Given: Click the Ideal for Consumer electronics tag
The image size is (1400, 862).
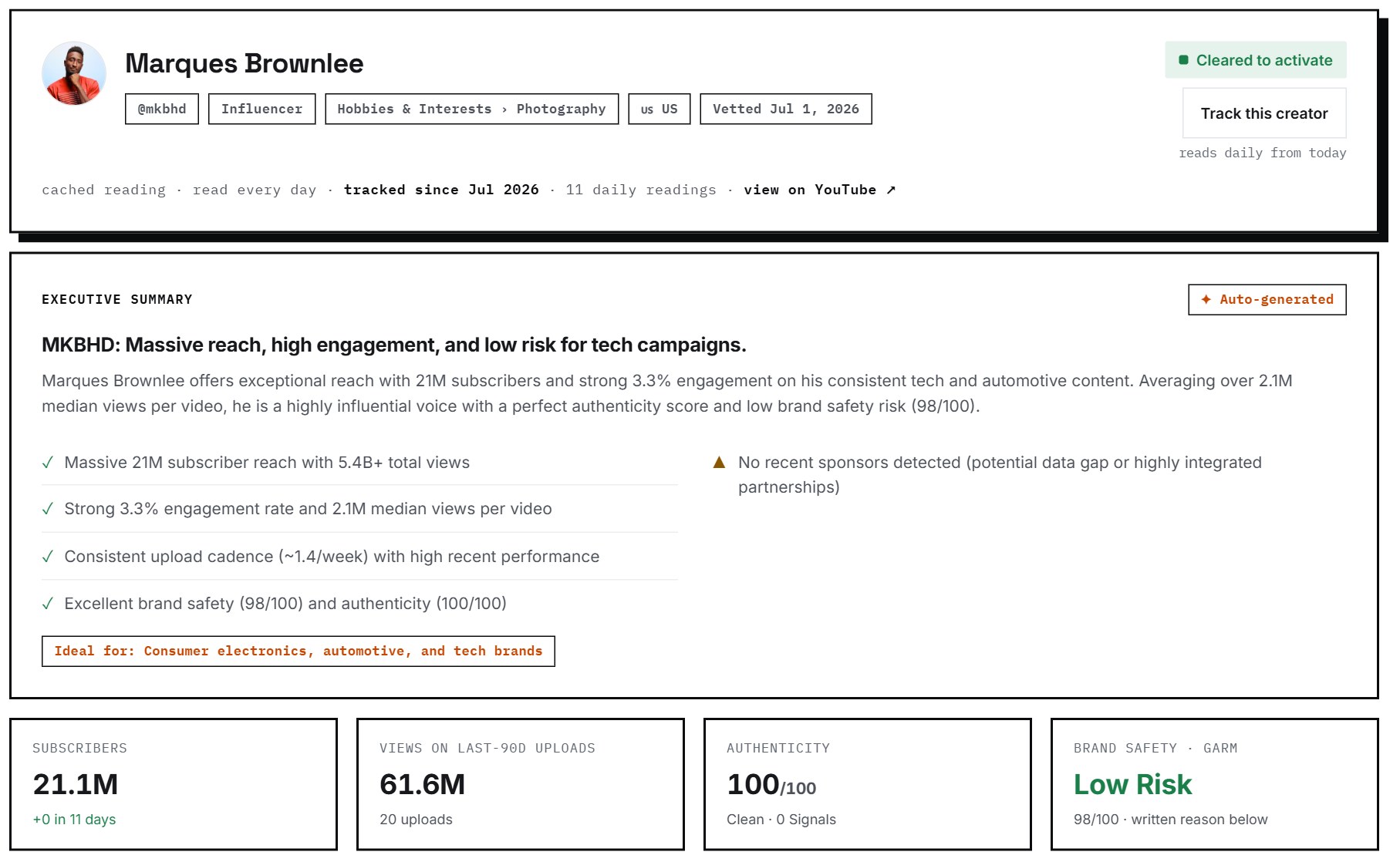Looking at the screenshot, I should pyautogui.click(x=299, y=651).
